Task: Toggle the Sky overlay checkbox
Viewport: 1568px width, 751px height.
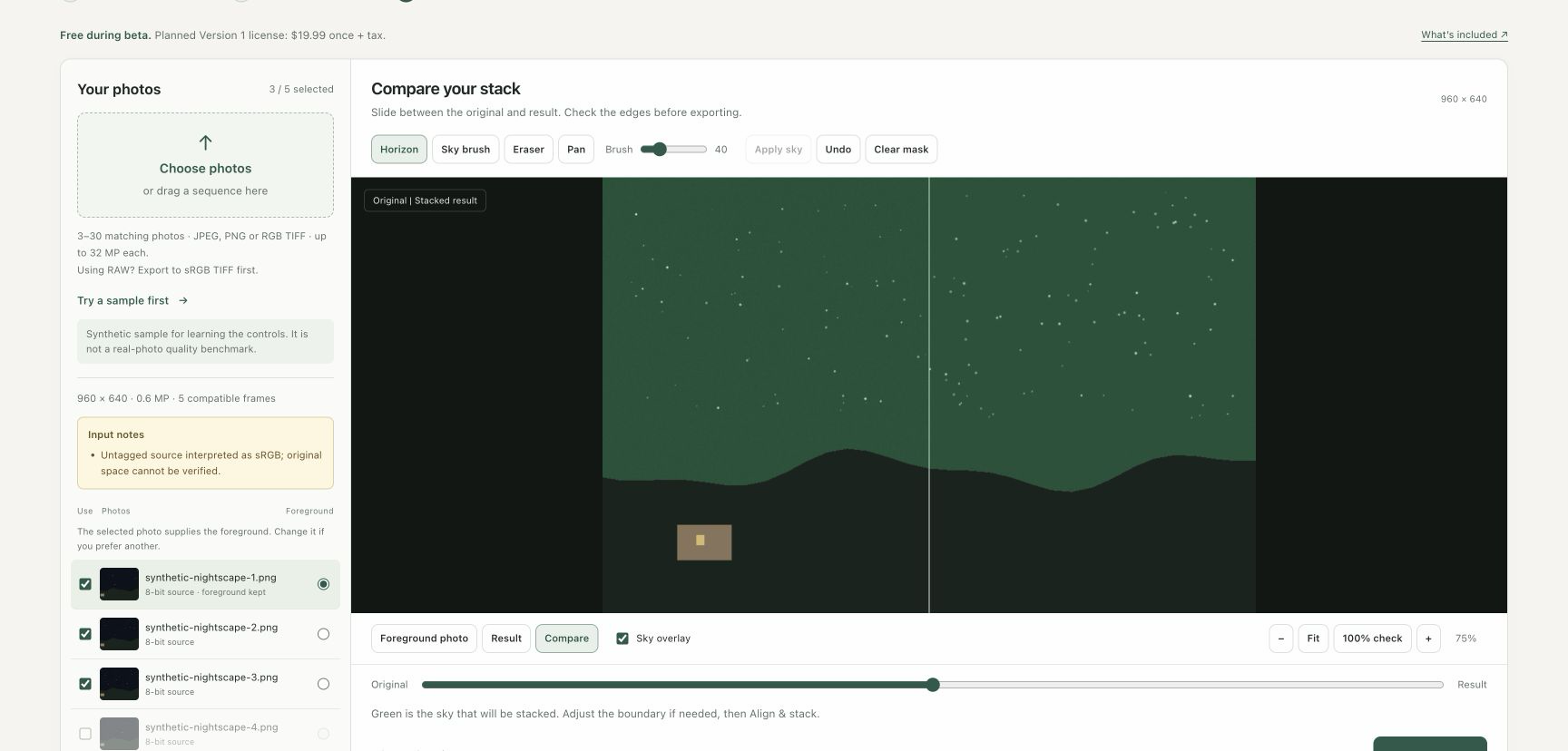Action: (622, 639)
